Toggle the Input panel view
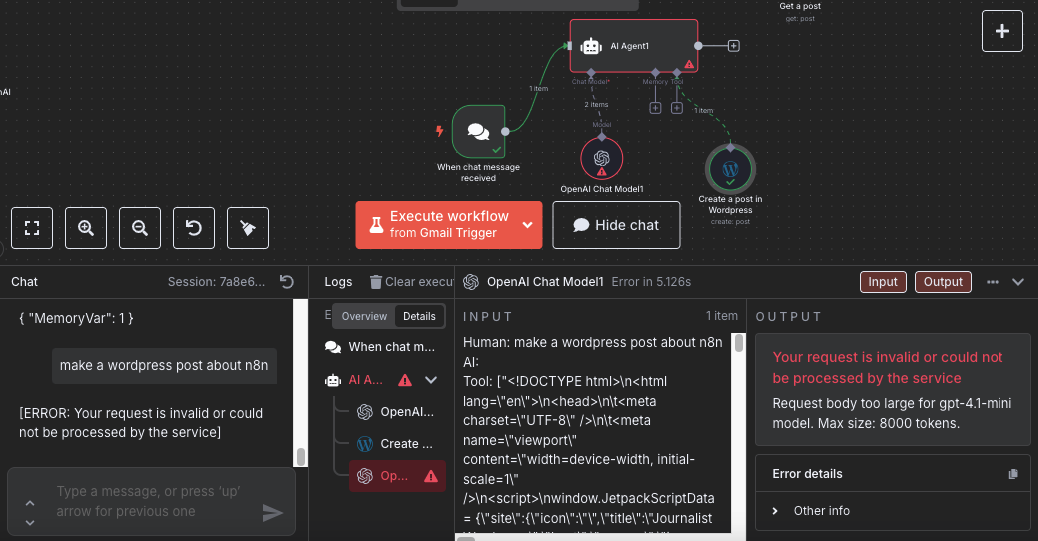 883,282
